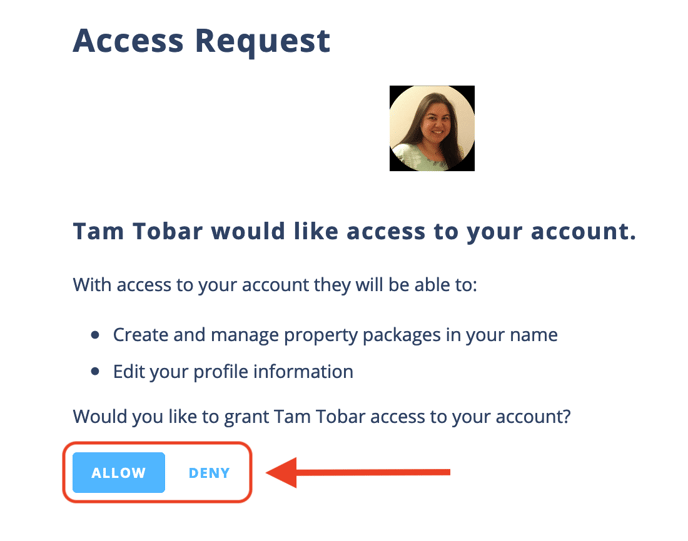Click 'With access to your account' sentence
This screenshot has width=688, height=541.
(275, 285)
